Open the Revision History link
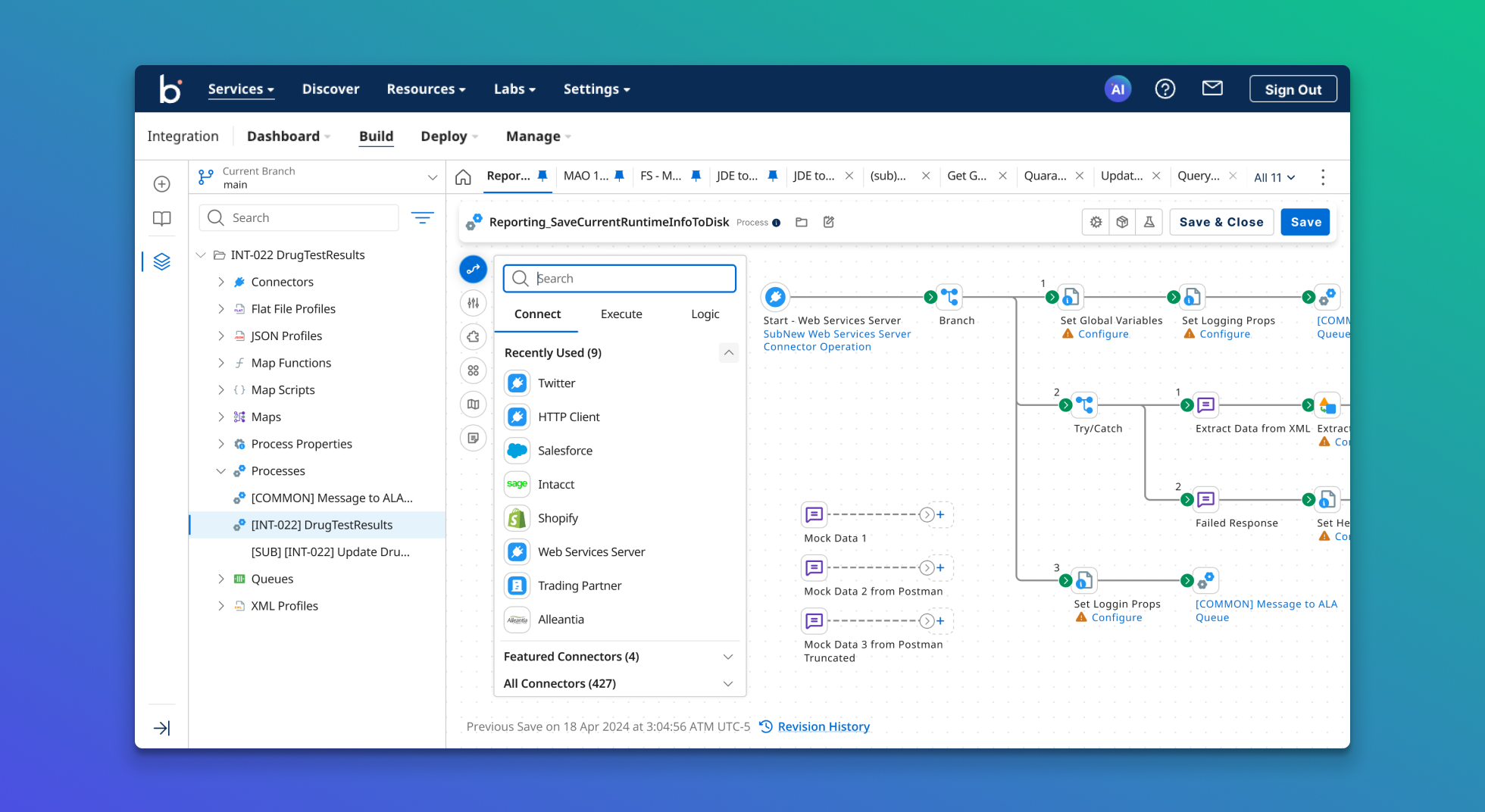1485x812 pixels. click(823, 726)
